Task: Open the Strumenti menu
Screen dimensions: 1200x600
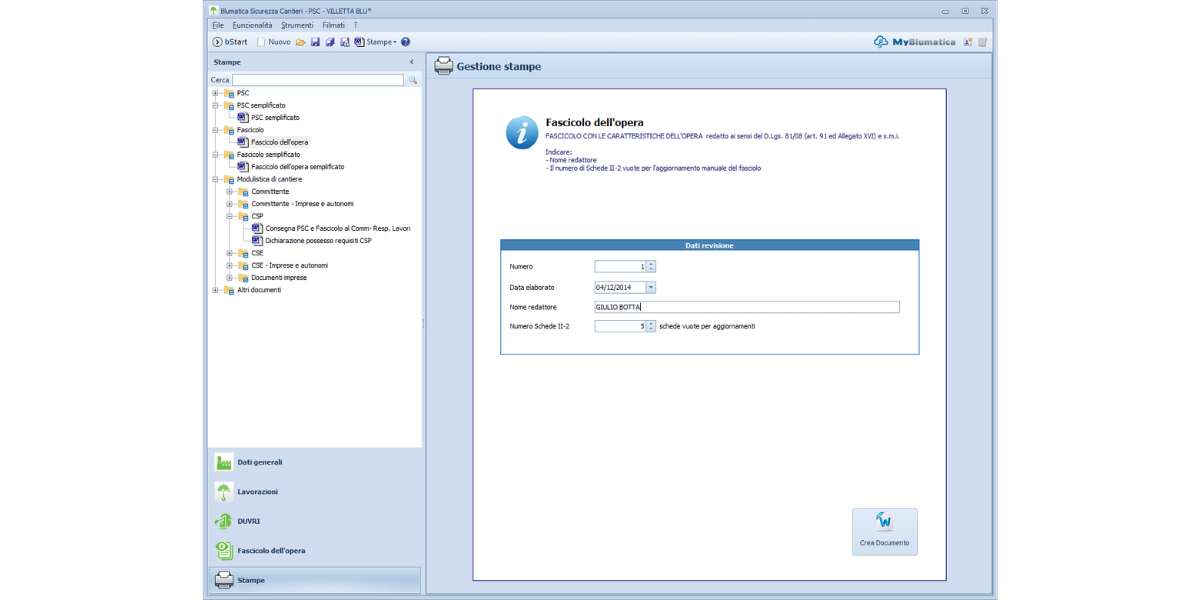Action: (297, 25)
